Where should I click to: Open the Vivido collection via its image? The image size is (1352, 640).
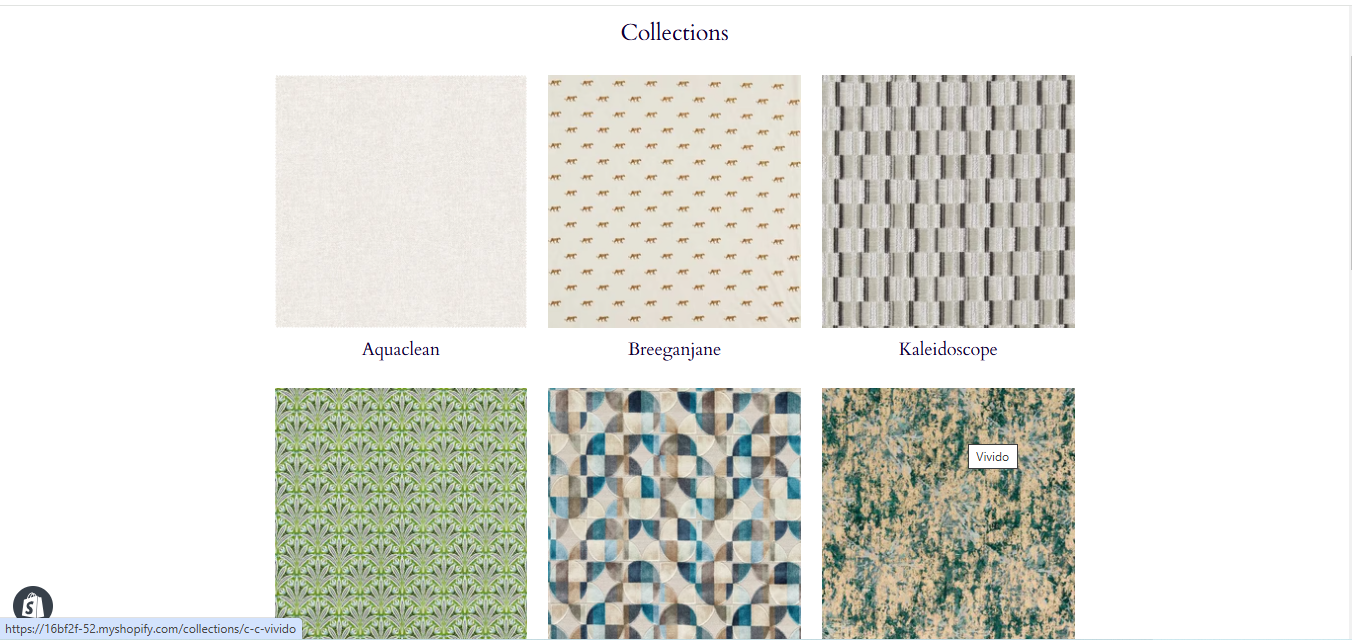[x=948, y=514]
